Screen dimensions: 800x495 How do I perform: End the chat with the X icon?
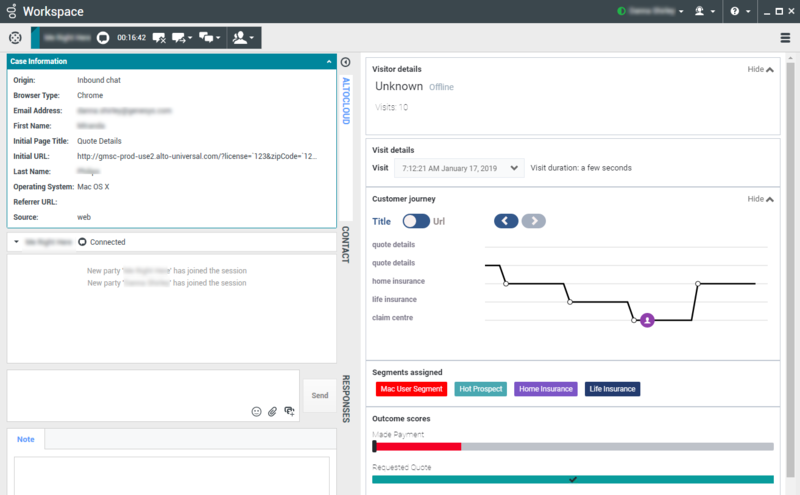click(159, 38)
